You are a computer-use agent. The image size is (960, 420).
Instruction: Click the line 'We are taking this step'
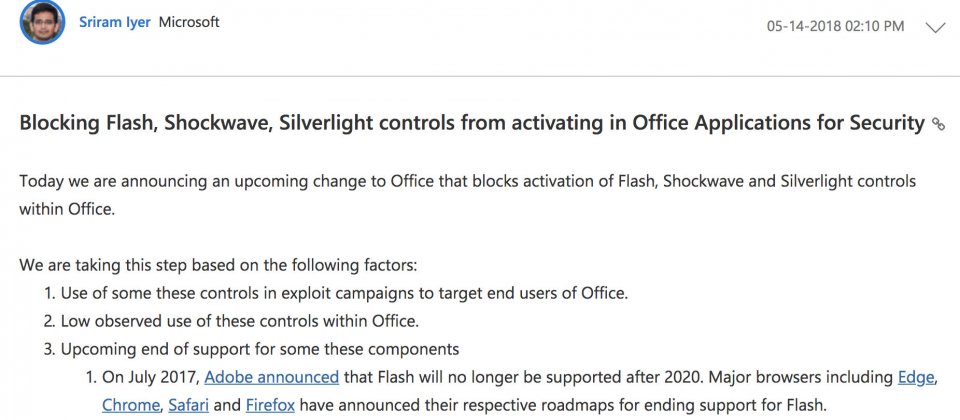coord(218,266)
